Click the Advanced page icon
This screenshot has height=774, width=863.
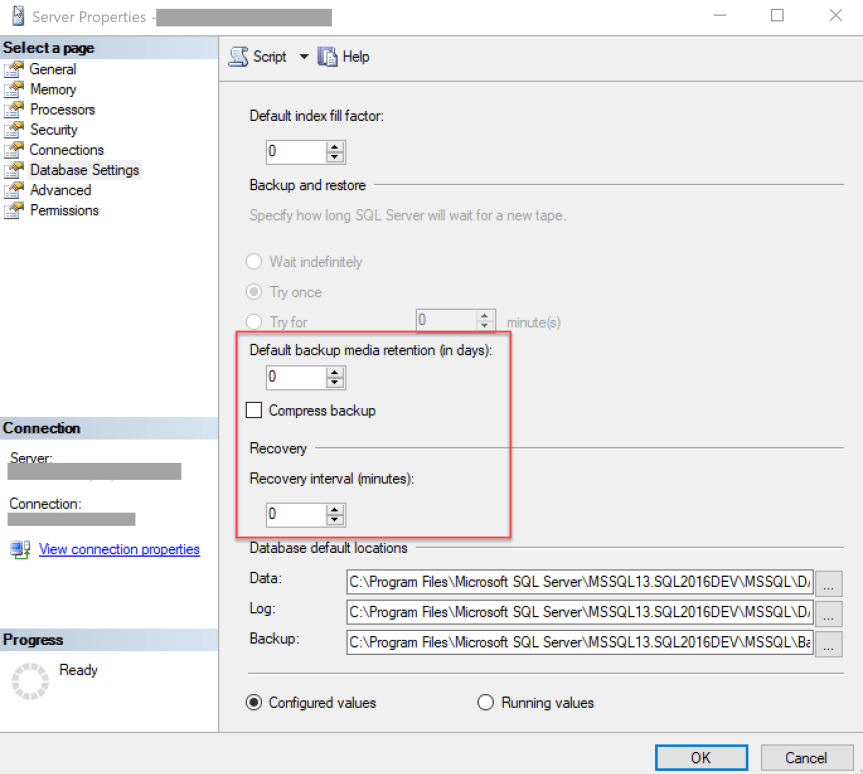click(x=14, y=190)
